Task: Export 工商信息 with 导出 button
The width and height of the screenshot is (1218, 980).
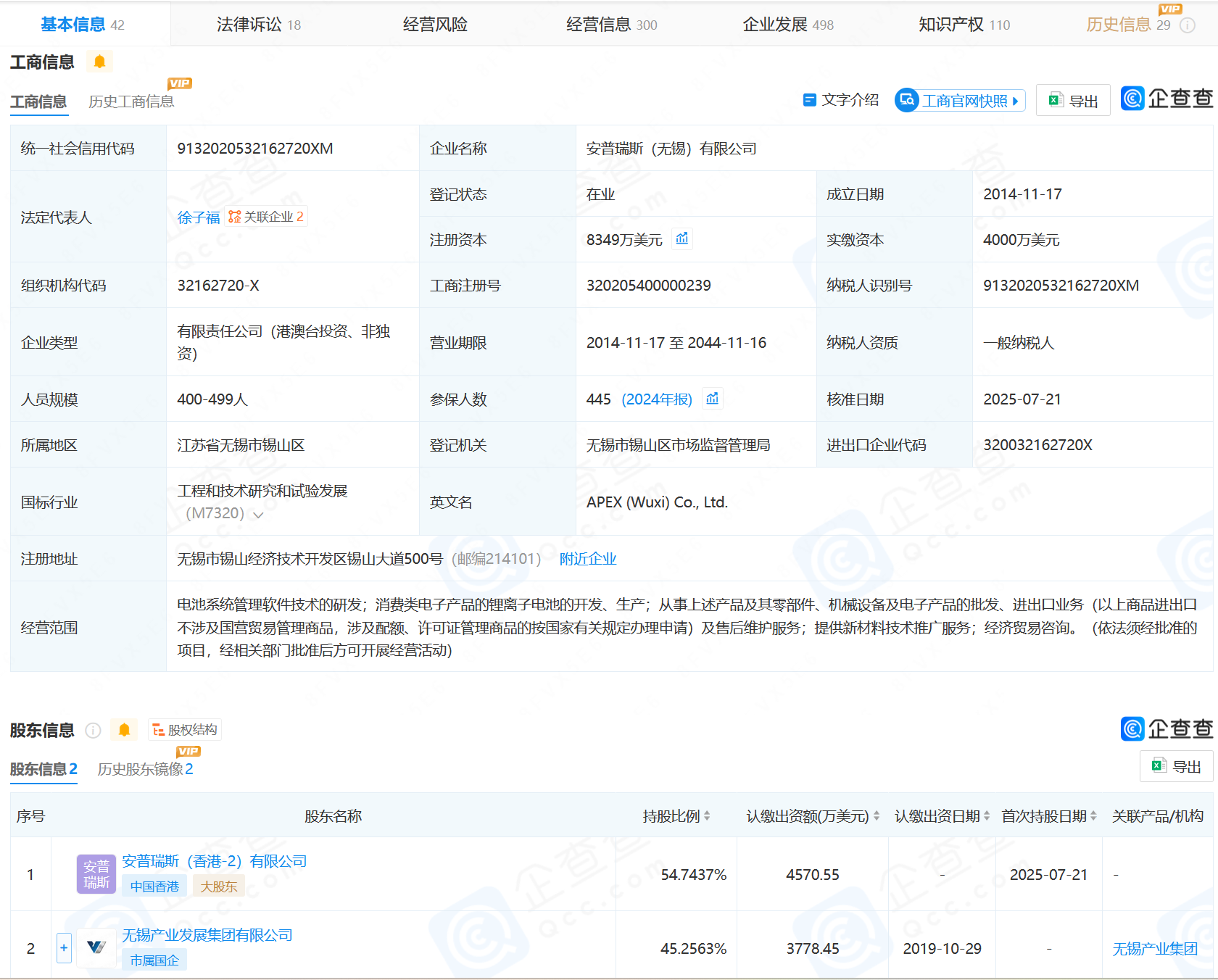Action: pos(1073,101)
